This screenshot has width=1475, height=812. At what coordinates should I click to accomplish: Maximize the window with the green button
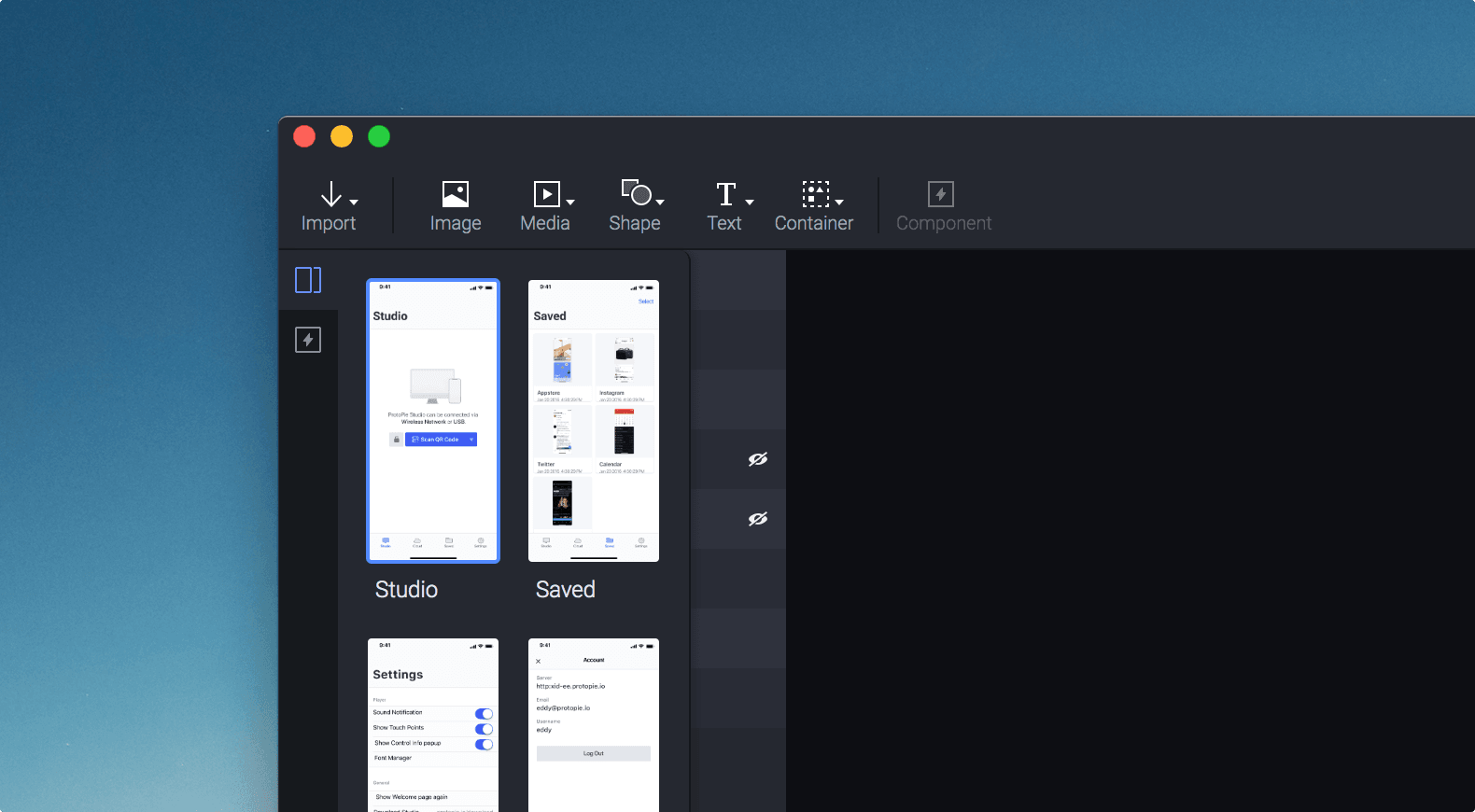pos(379,136)
